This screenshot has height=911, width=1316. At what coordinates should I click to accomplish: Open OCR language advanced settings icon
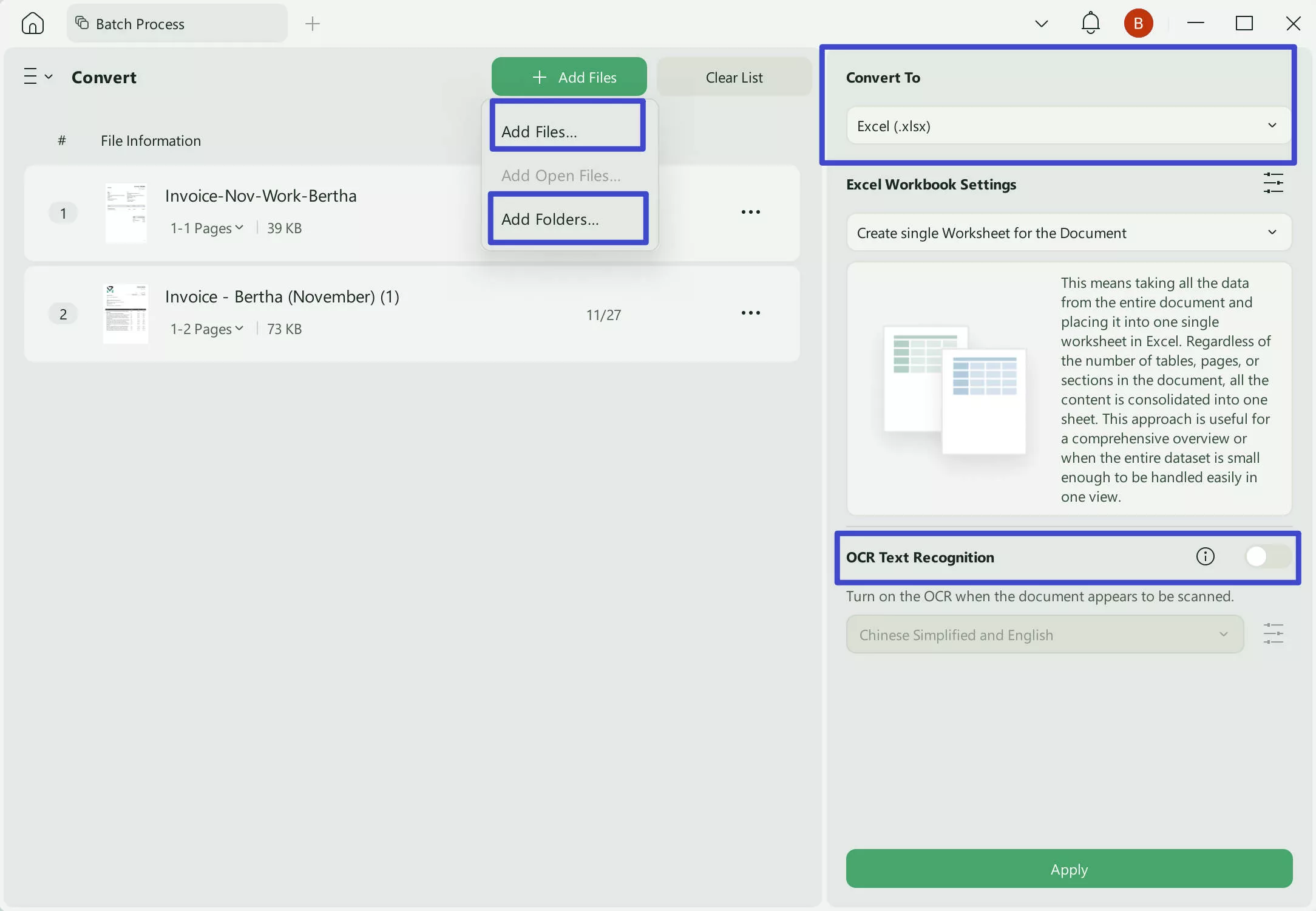click(x=1273, y=633)
